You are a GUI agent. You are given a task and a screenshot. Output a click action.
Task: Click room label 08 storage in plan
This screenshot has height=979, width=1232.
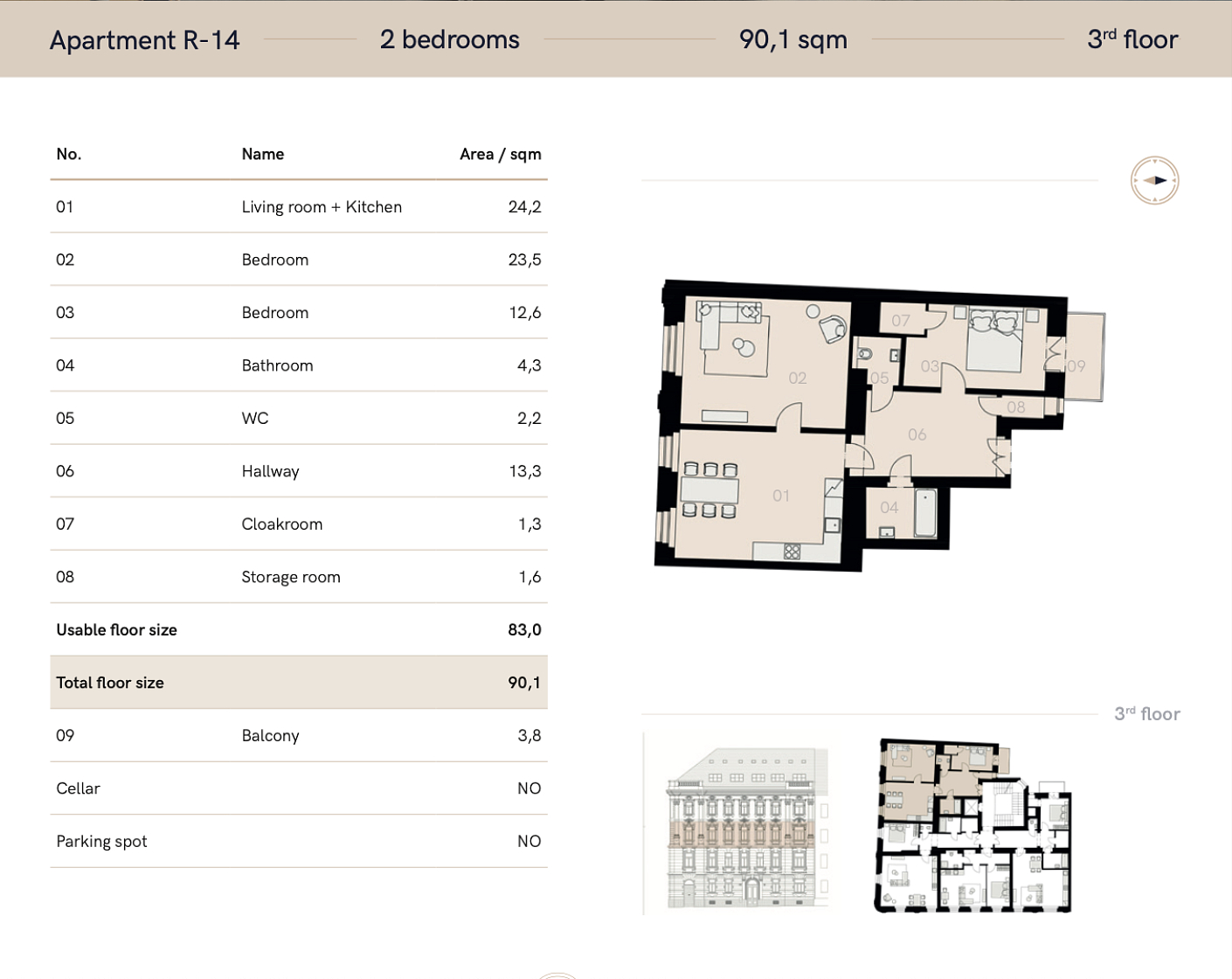click(x=1015, y=406)
